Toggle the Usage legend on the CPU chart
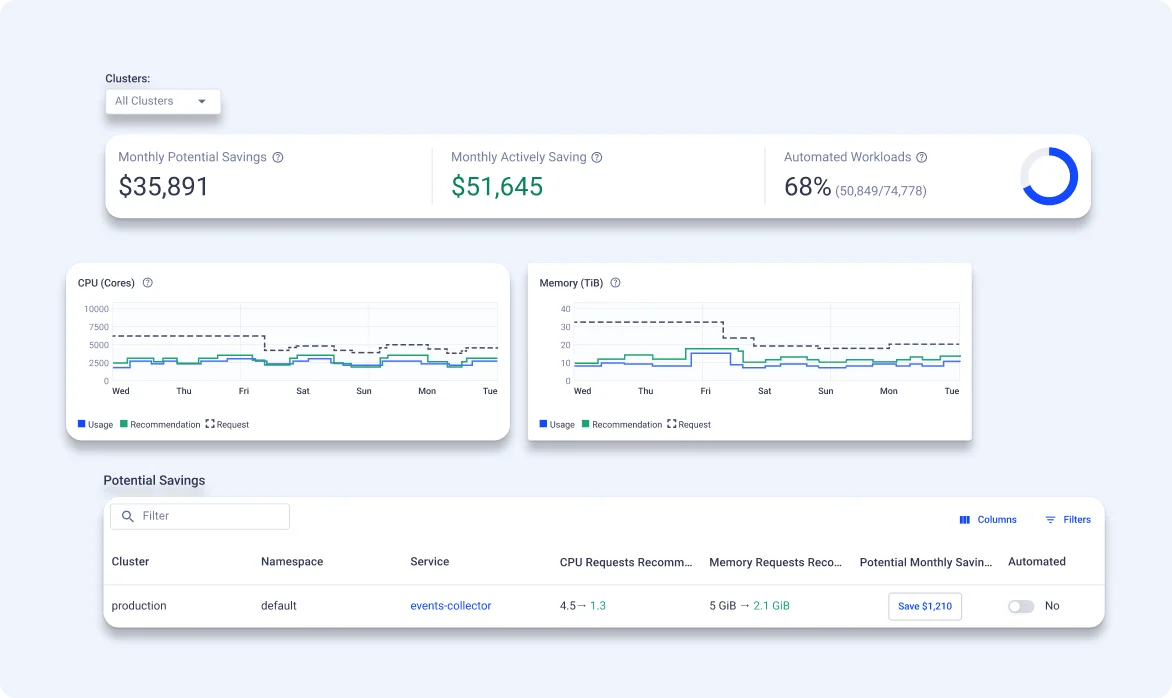 pos(94,424)
